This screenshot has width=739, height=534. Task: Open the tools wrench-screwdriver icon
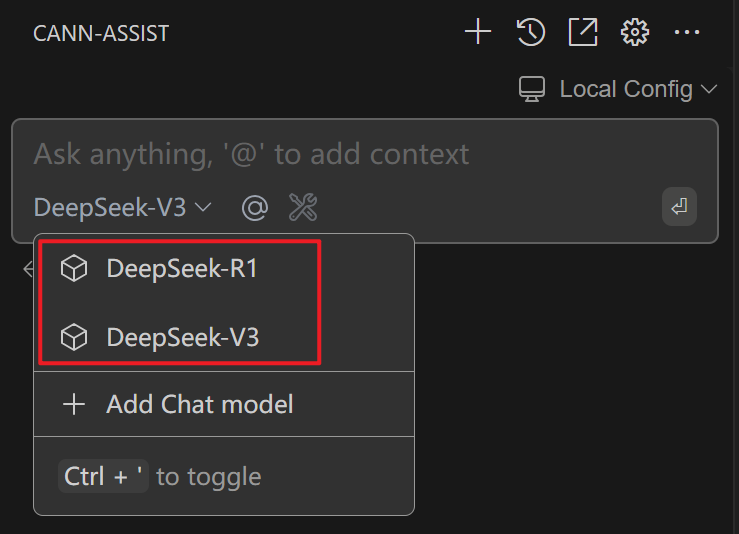tap(303, 208)
